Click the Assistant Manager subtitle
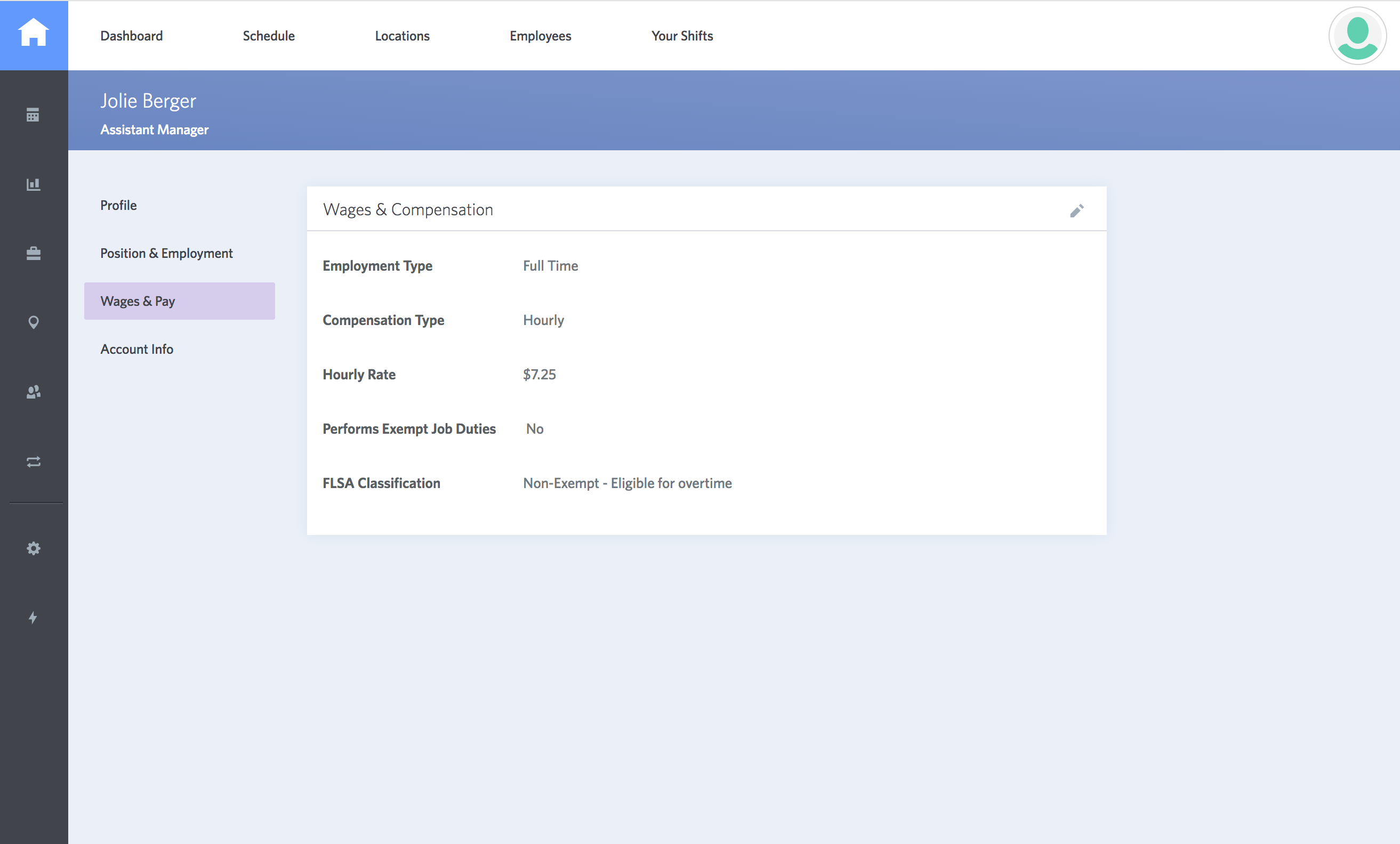Image resolution: width=1400 pixels, height=844 pixels. (155, 130)
